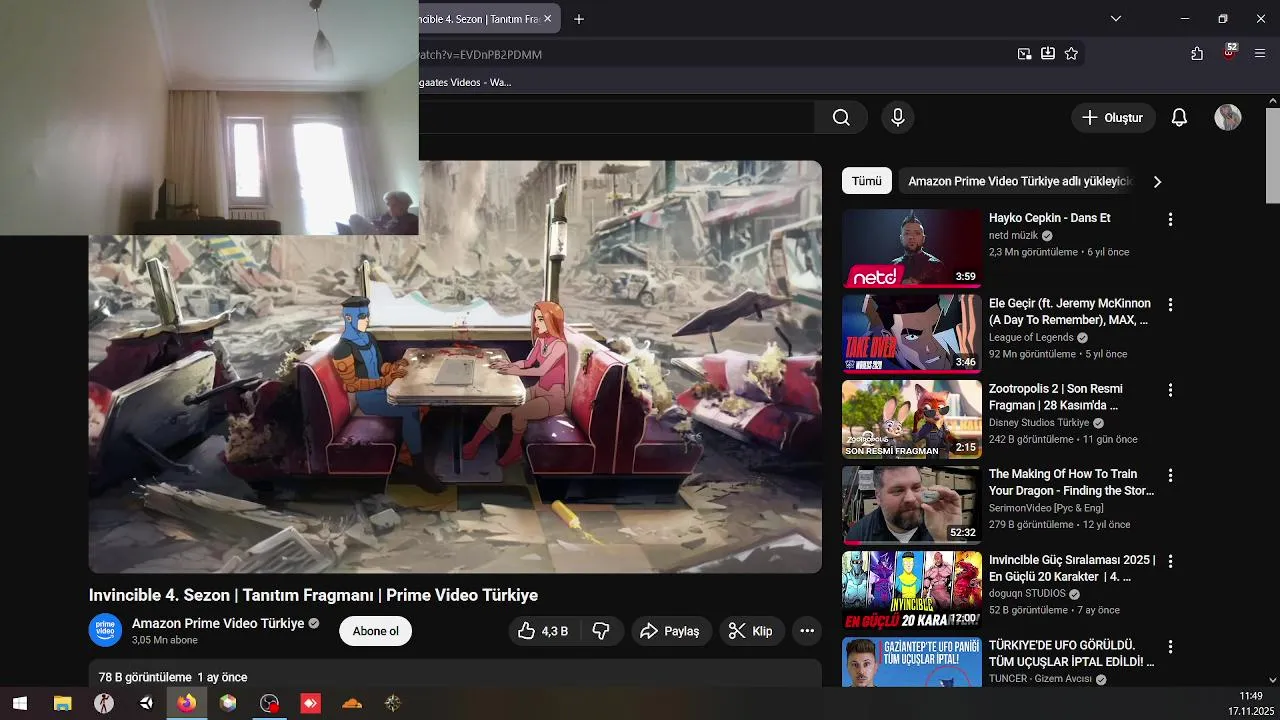Image resolution: width=1280 pixels, height=720 pixels.
Task: Open the list all tabs dropdown arrow
Action: click(x=1116, y=19)
